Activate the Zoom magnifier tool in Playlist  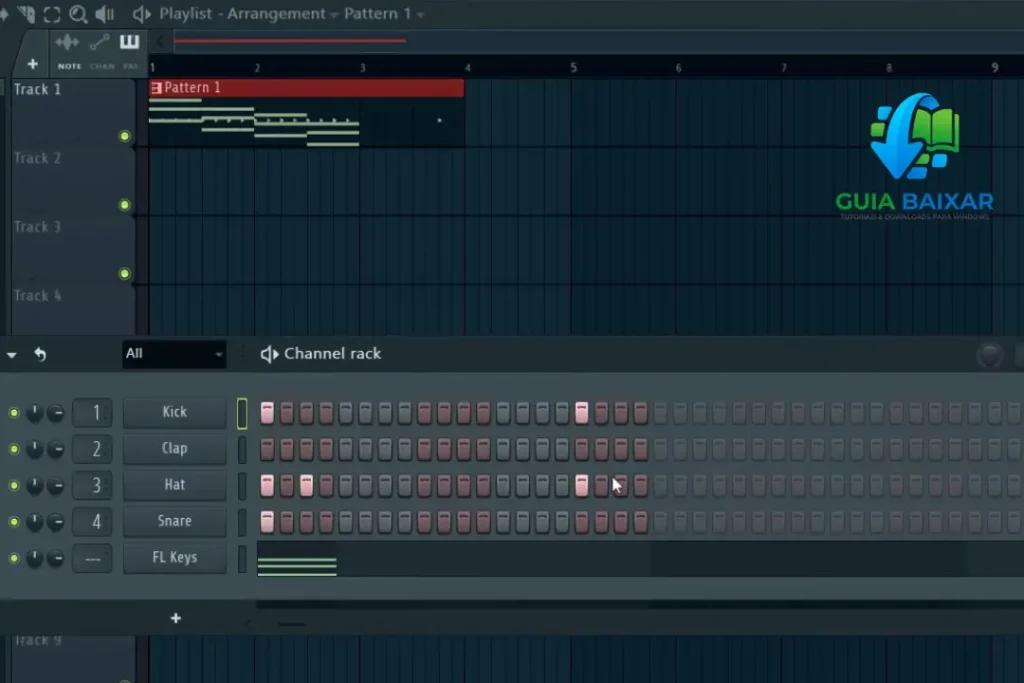coord(78,14)
